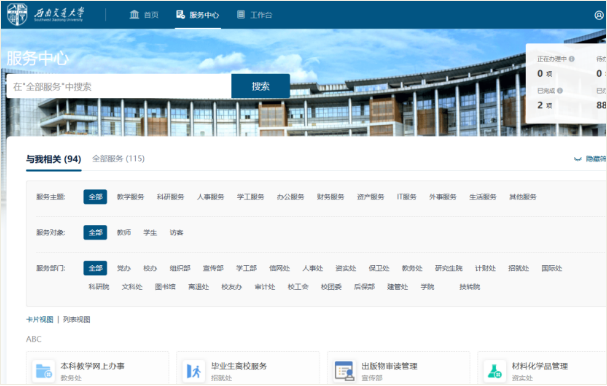Click the 搜索 search button
Image resolution: width=607 pixels, height=386 pixels.
coord(261,86)
